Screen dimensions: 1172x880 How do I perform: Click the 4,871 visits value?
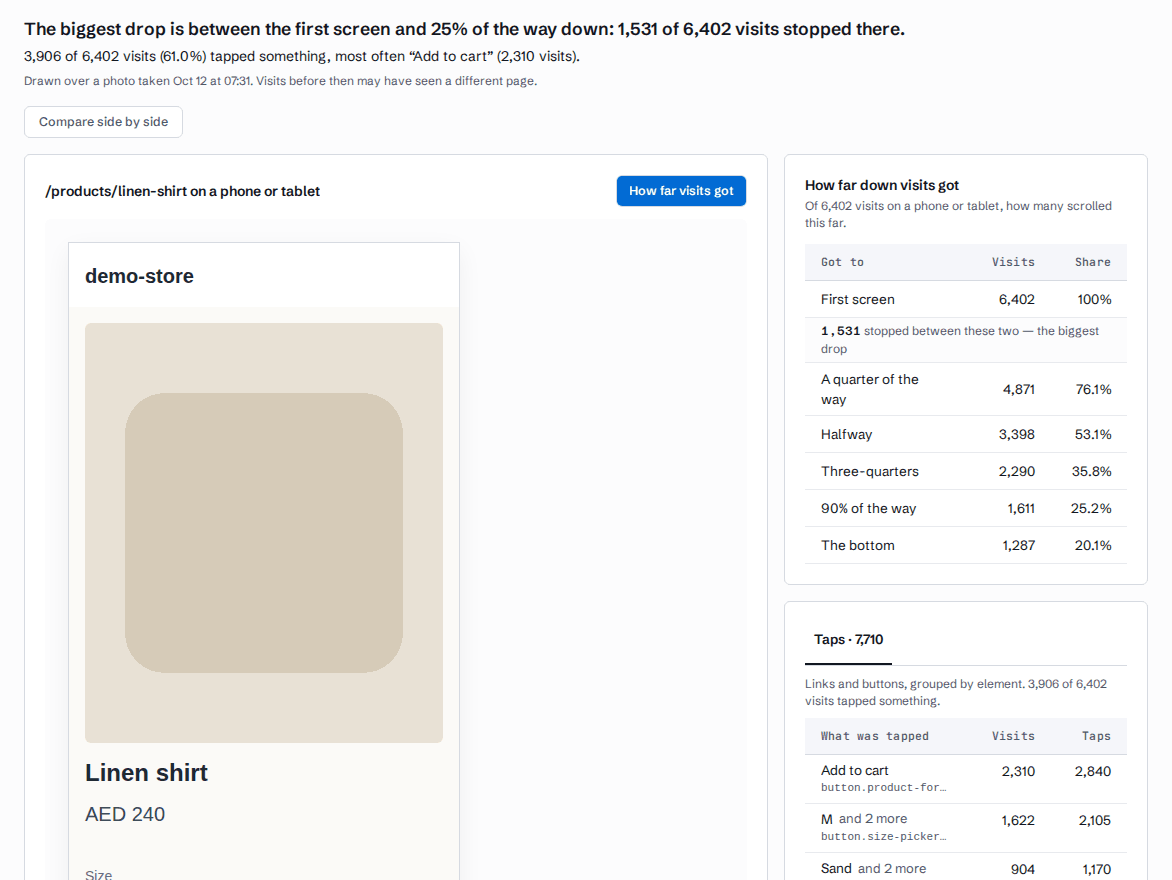(1019, 389)
